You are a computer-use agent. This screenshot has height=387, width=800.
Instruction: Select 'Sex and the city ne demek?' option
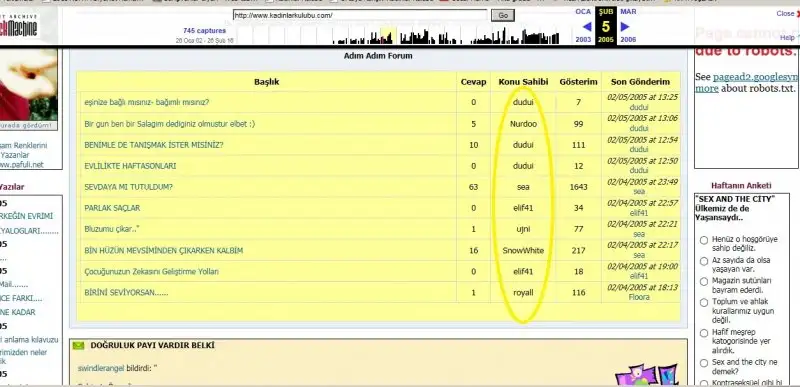704,363
